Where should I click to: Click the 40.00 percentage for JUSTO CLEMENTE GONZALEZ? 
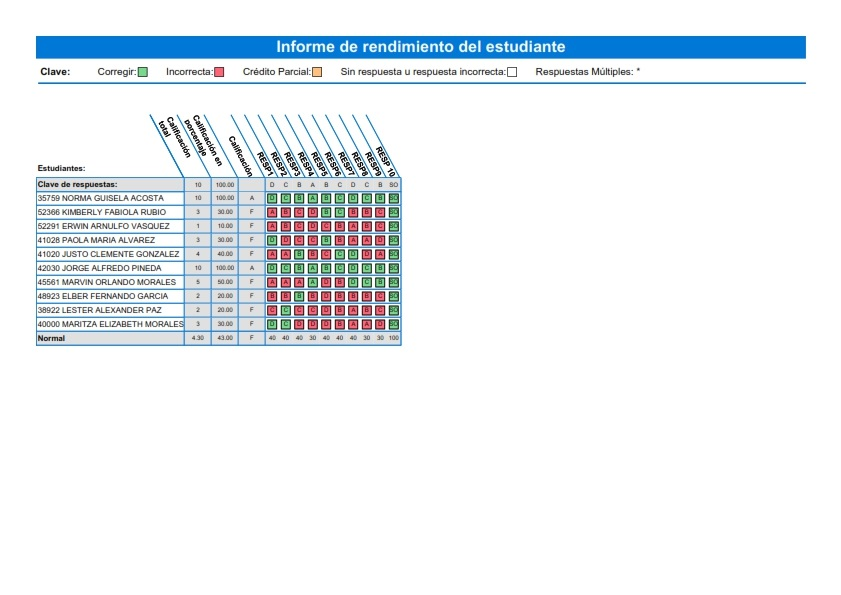tap(225, 254)
